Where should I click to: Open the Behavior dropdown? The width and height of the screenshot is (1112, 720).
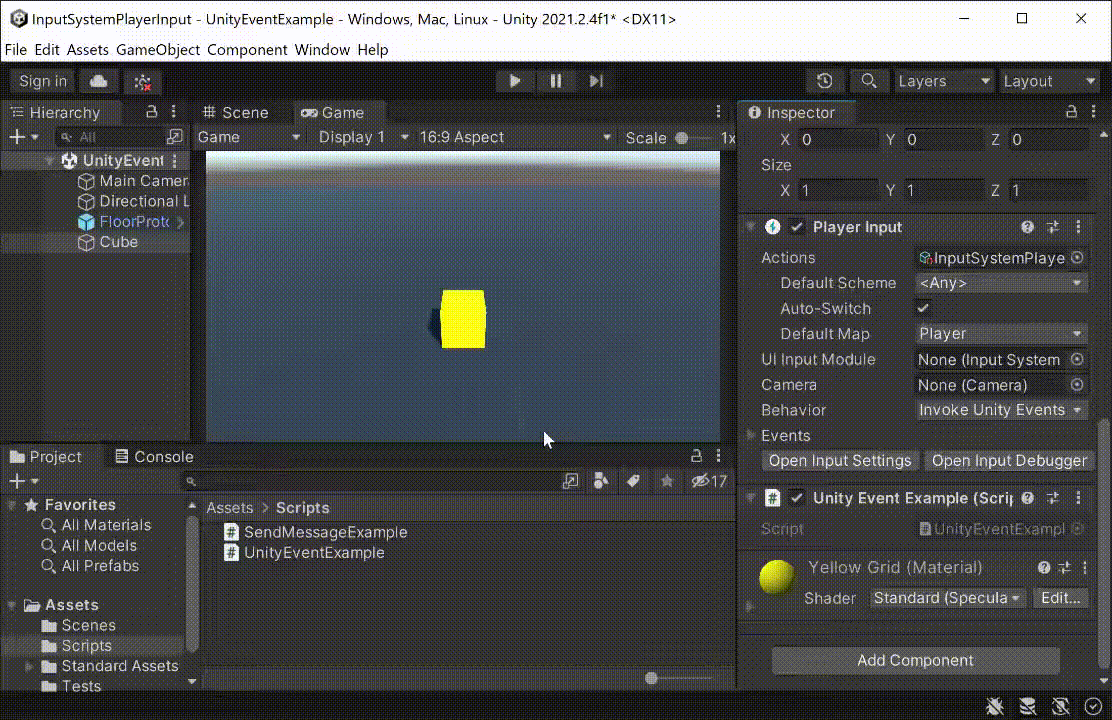pyautogui.click(x=1001, y=410)
